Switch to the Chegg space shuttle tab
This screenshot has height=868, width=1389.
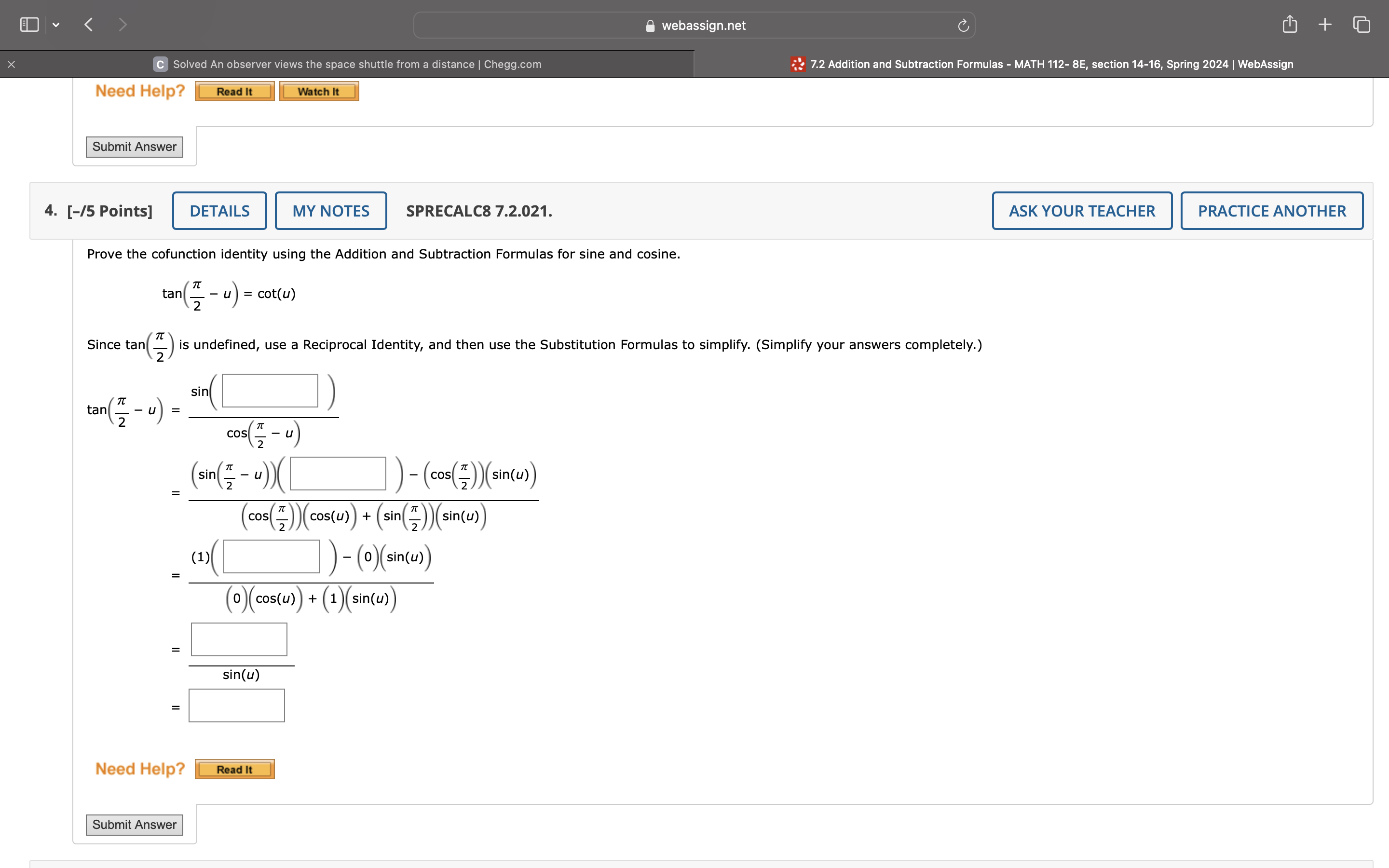tap(356, 64)
